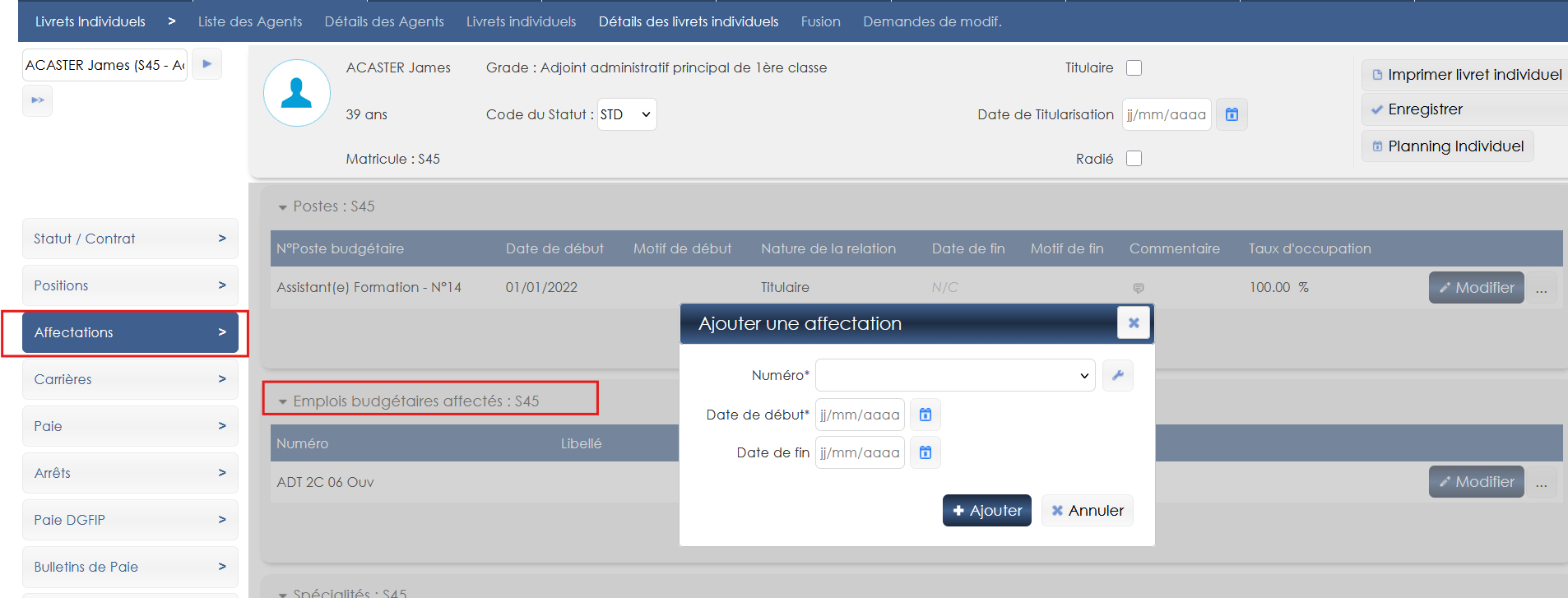Screen dimensions: 1568x598
Task: Open calendar for Date de Titularisation
Action: click(1231, 114)
